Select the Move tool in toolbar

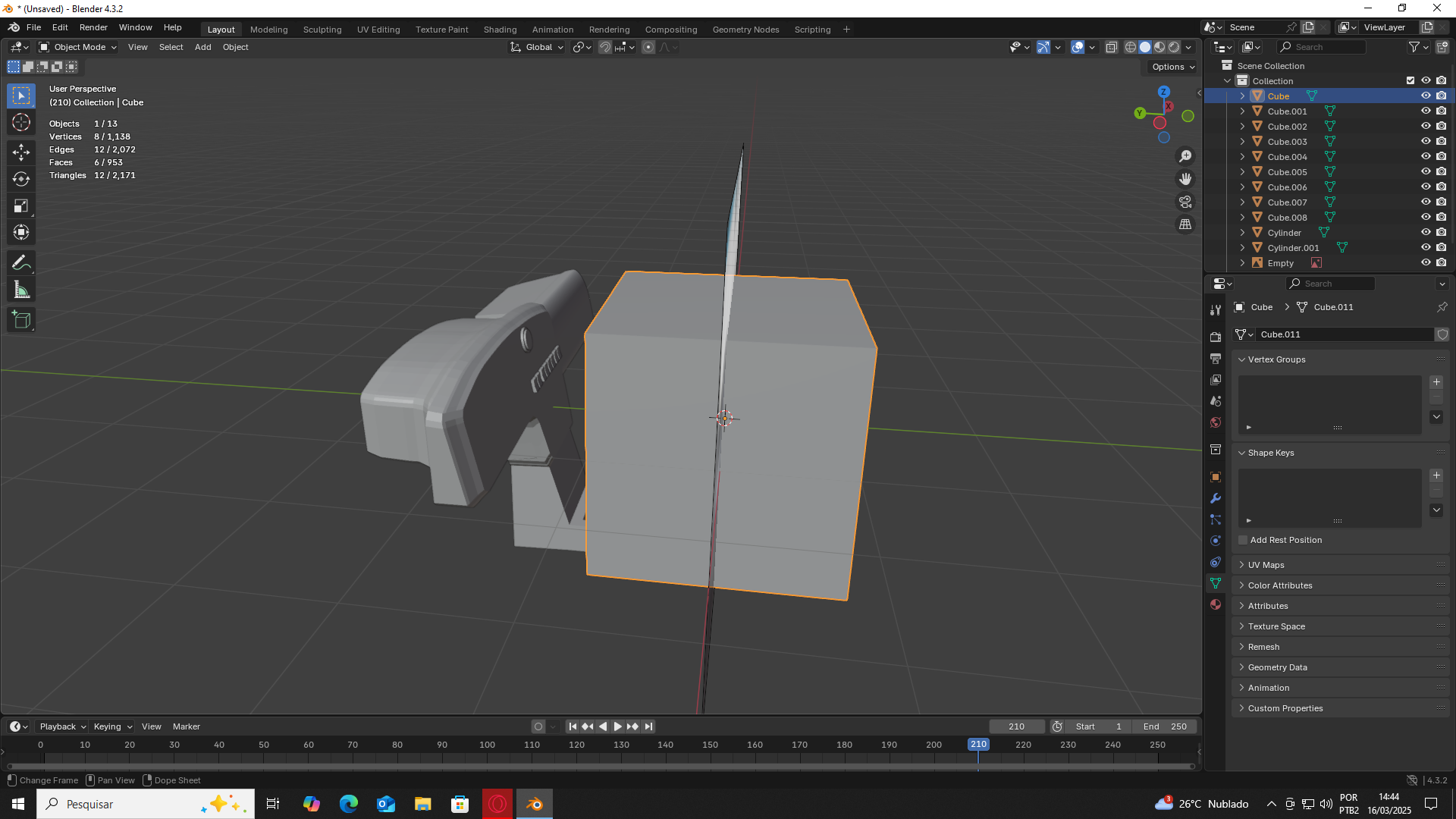(21, 152)
